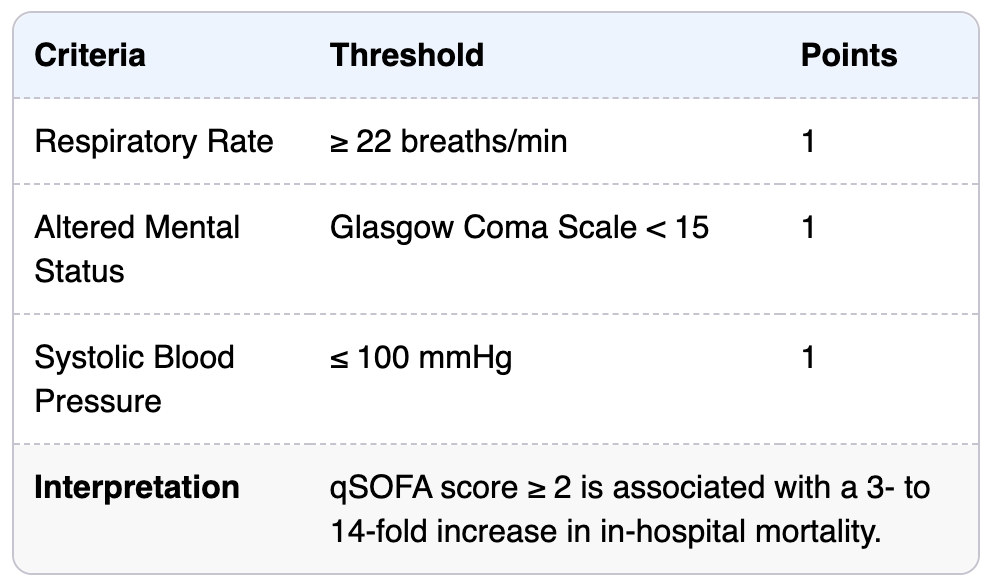
Task: Click the Threshold column header
Action: click(x=407, y=55)
